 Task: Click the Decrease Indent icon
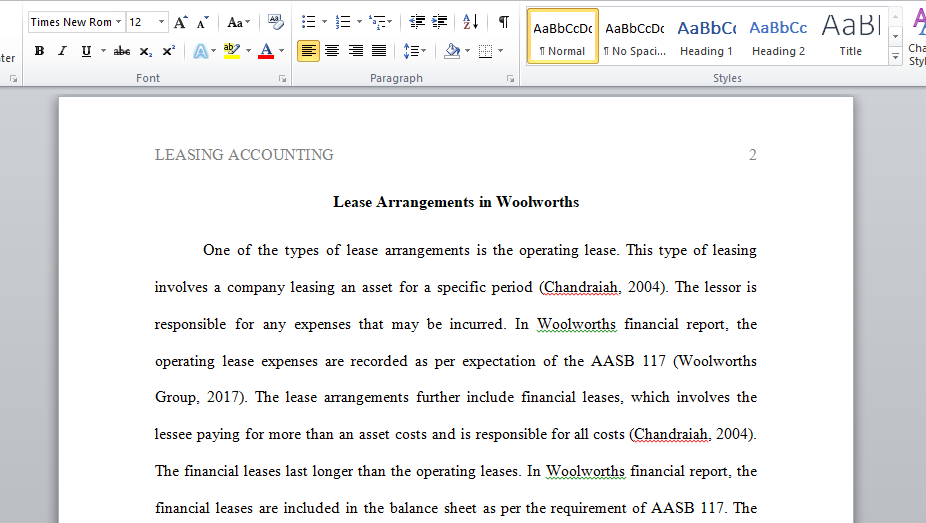click(417, 22)
